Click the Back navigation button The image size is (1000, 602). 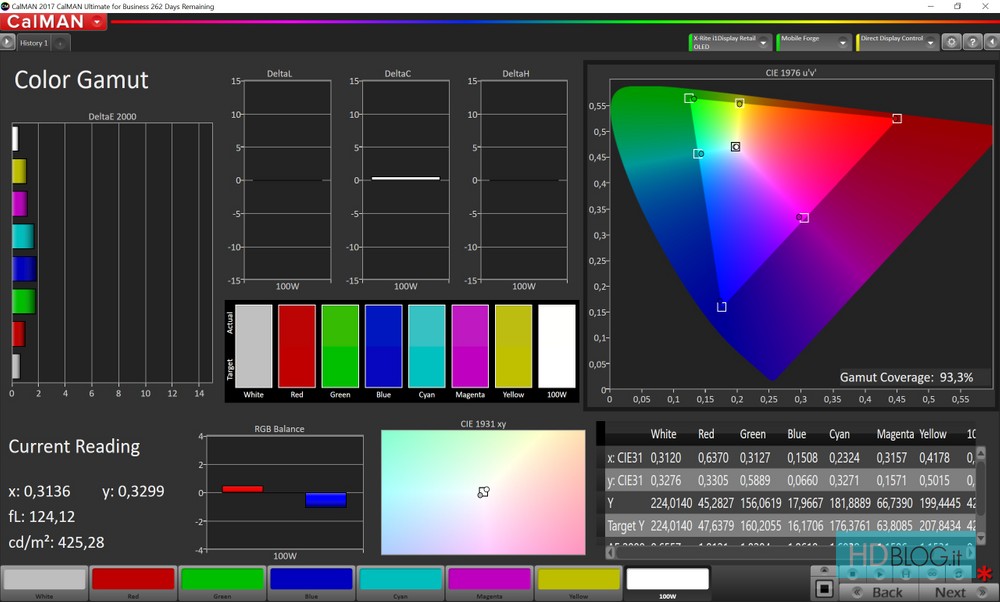pos(879,592)
